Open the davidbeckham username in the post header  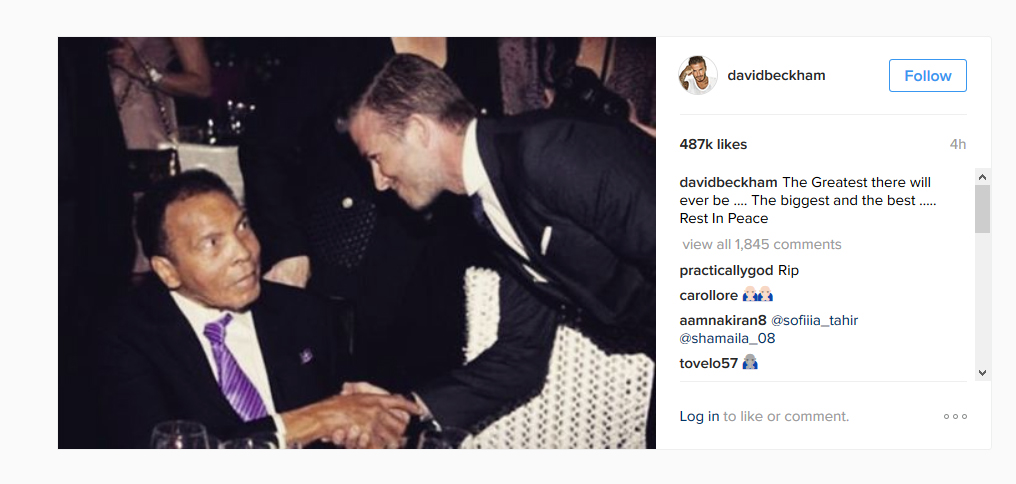[x=776, y=76]
